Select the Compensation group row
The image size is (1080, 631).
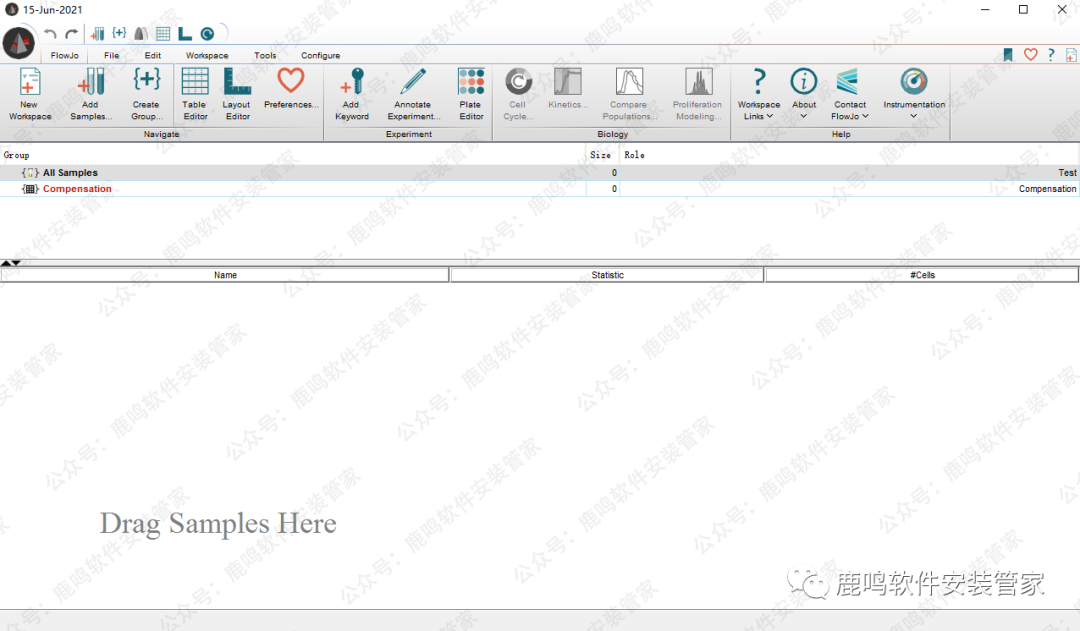pyautogui.click(x=77, y=189)
